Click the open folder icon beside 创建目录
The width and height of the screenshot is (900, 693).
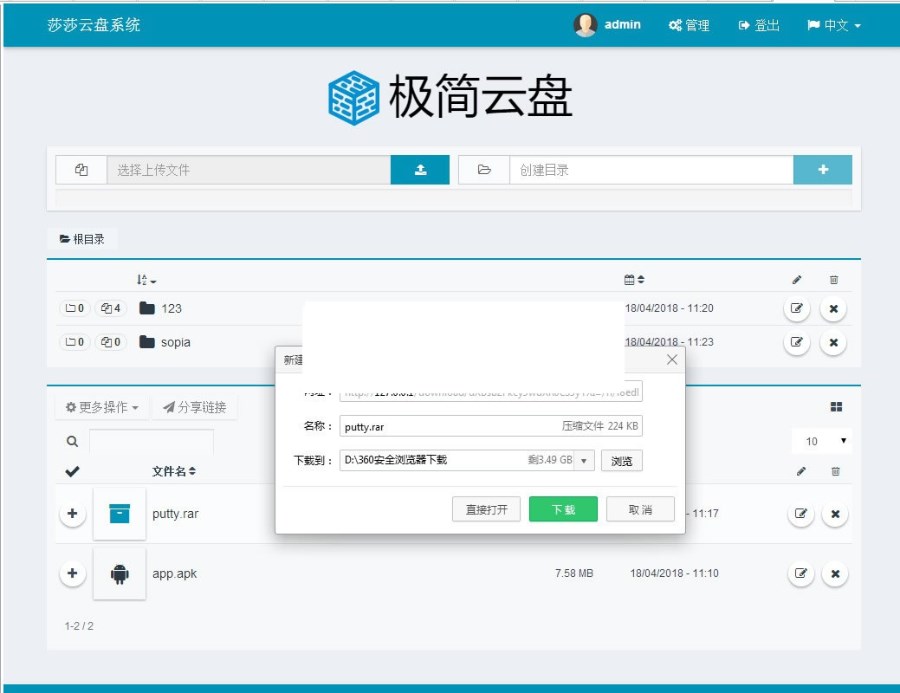click(484, 170)
